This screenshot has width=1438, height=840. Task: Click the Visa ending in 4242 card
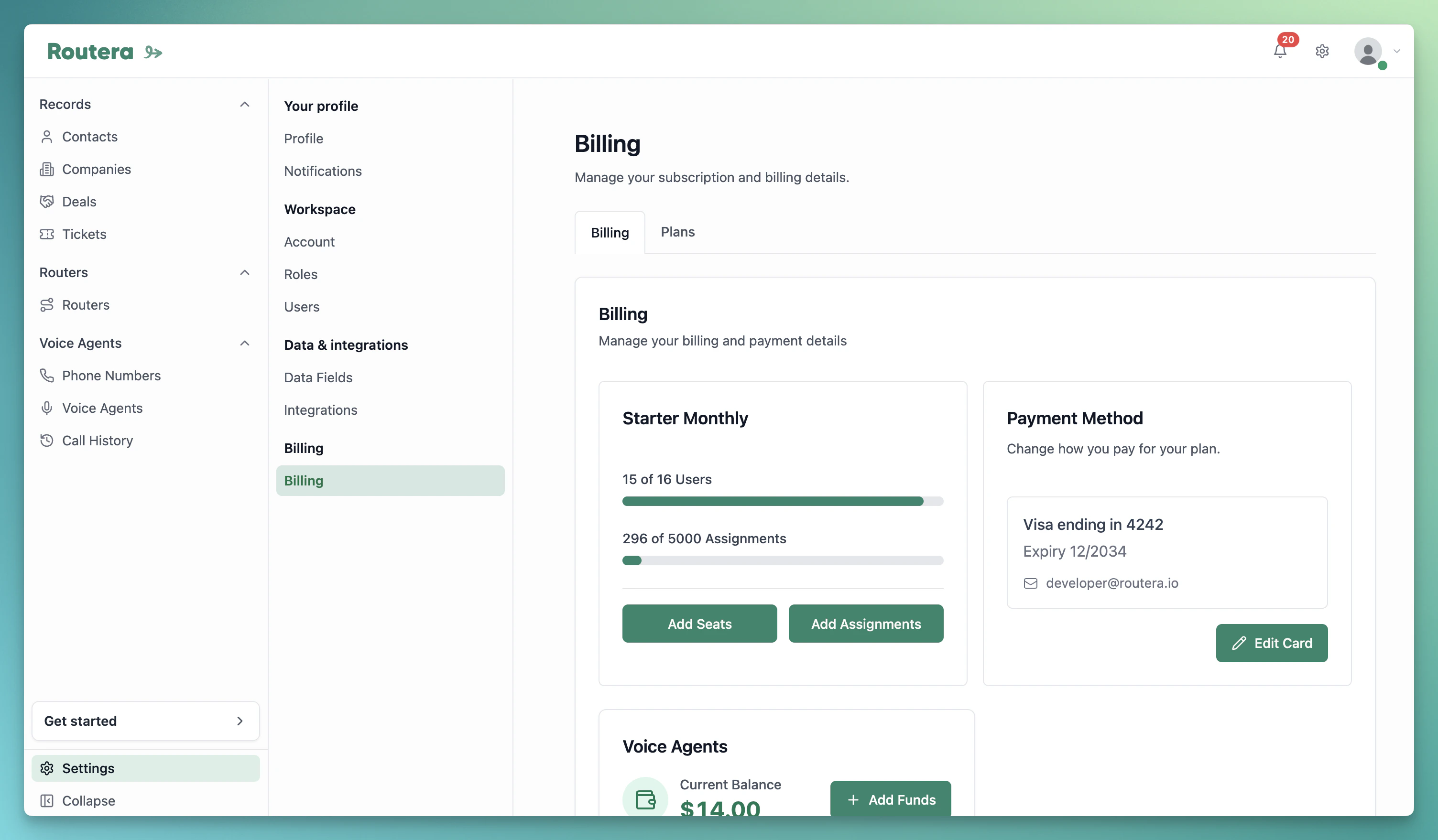(1167, 552)
